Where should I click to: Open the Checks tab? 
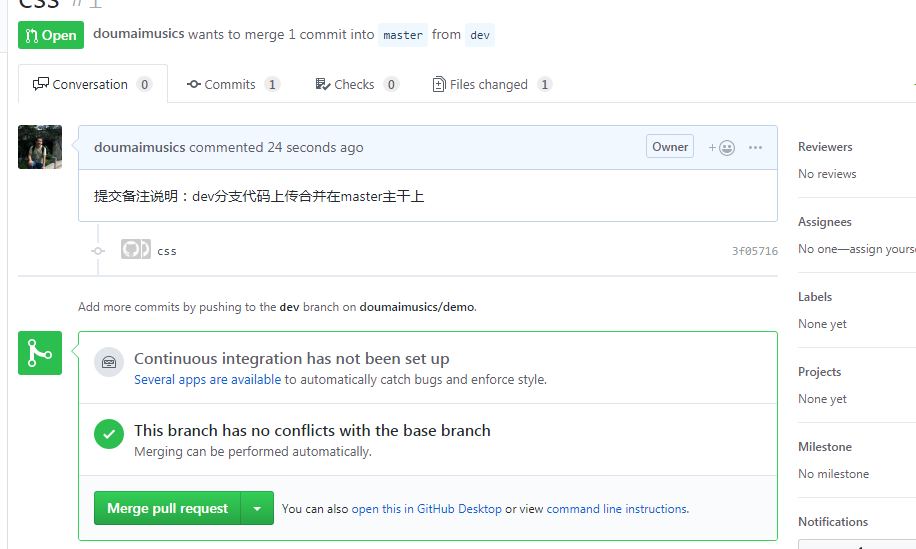(x=357, y=84)
